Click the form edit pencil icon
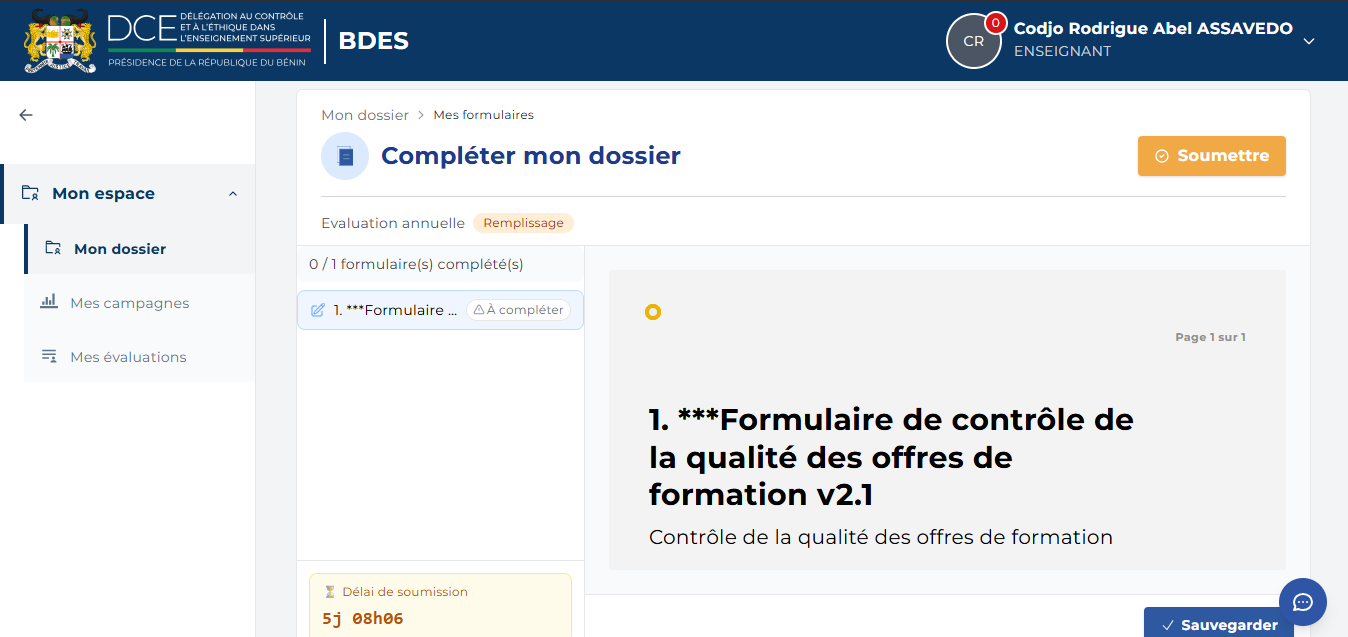 pos(318,310)
